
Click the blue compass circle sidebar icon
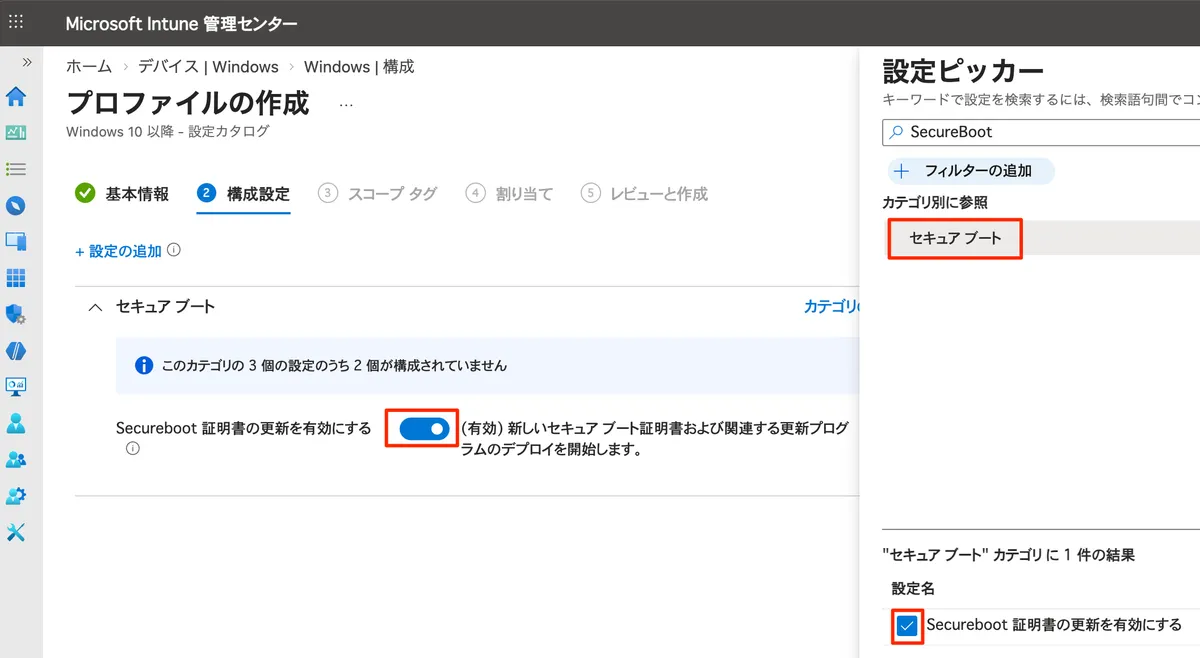16,206
